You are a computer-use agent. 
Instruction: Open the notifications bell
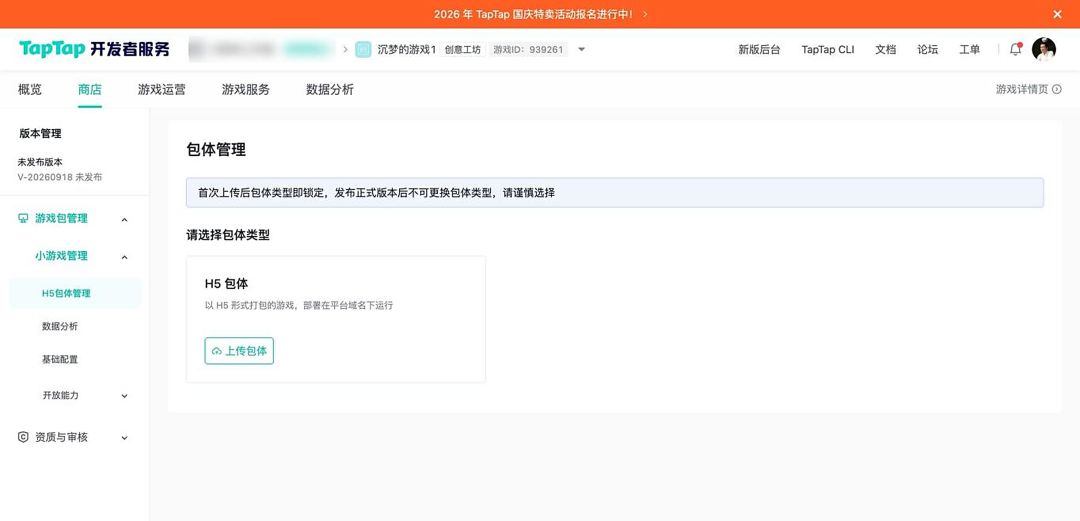[x=1015, y=50]
